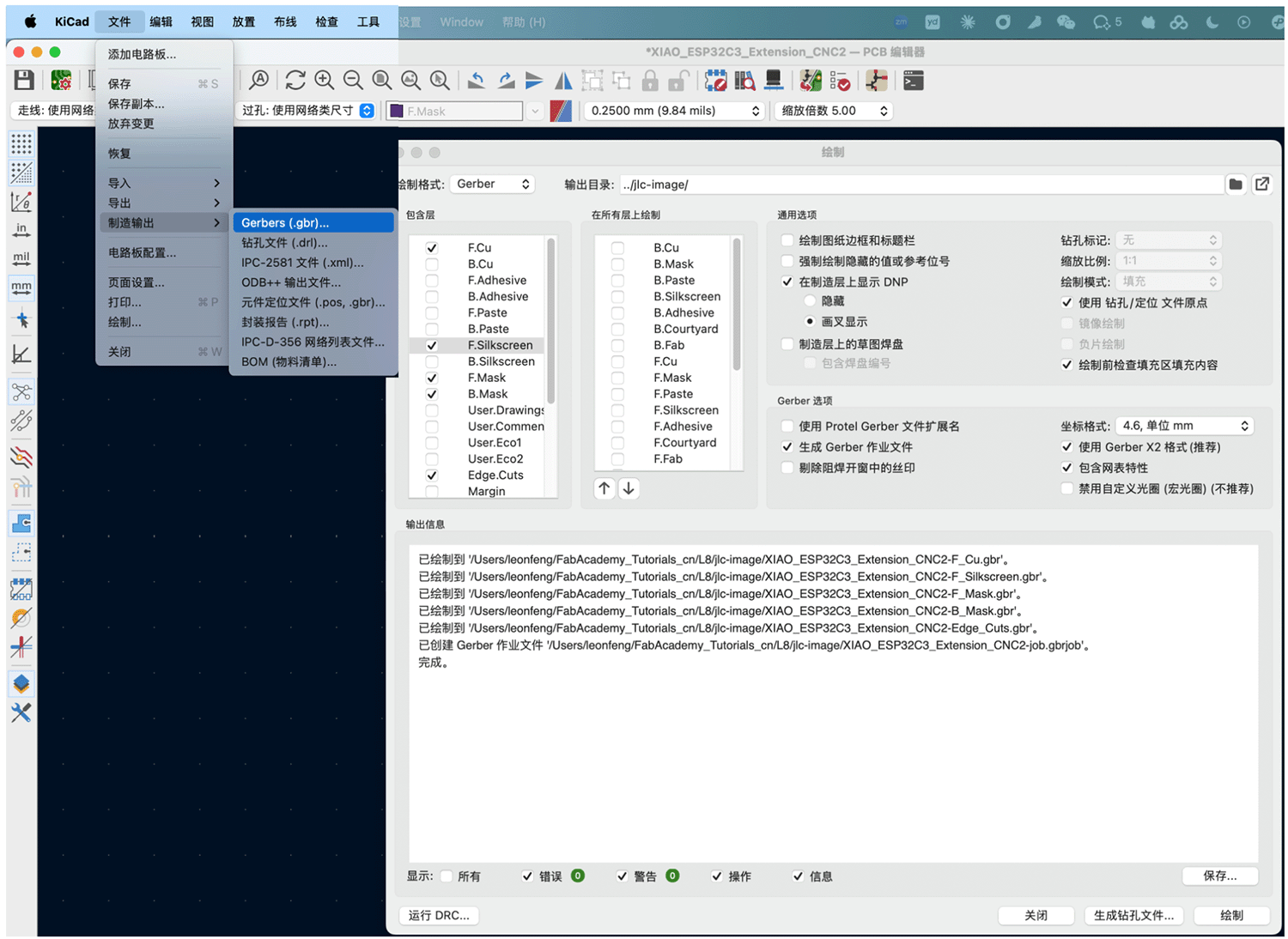Toggle polar coordinates icon
This screenshot has width=1288, height=939.
pos(21,202)
